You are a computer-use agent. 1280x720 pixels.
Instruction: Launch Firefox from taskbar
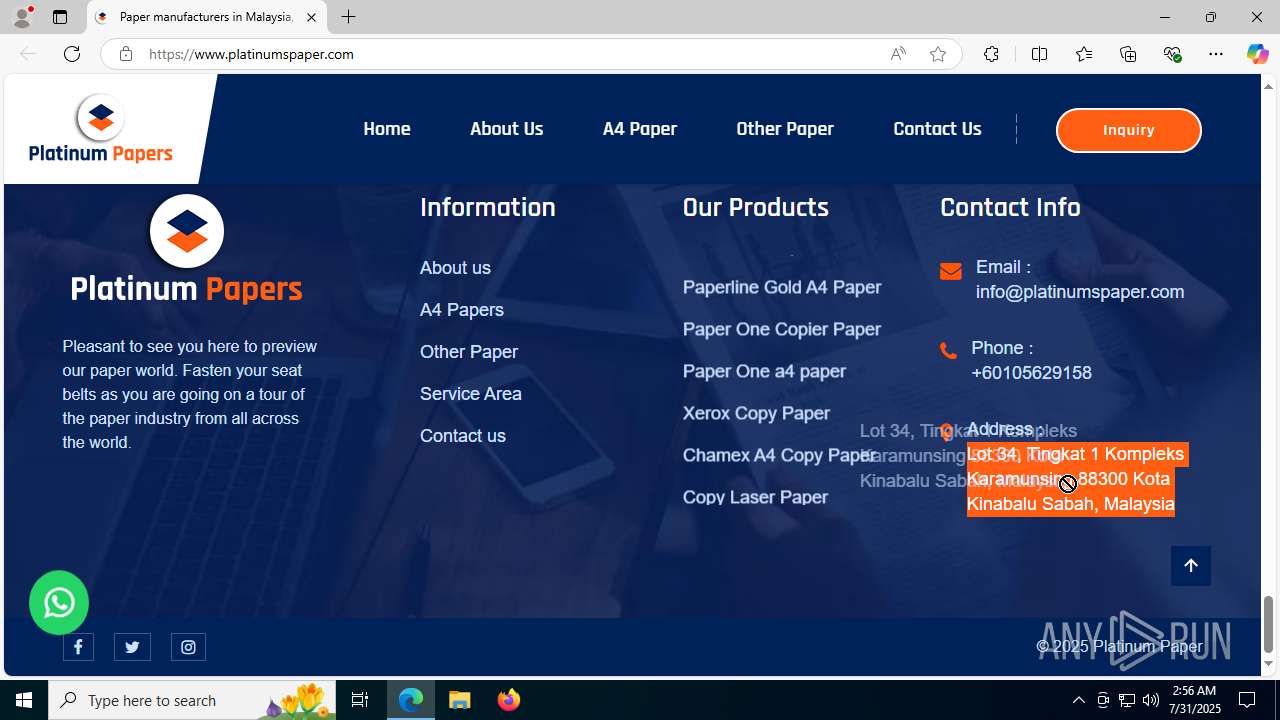pyautogui.click(x=509, y=700)
